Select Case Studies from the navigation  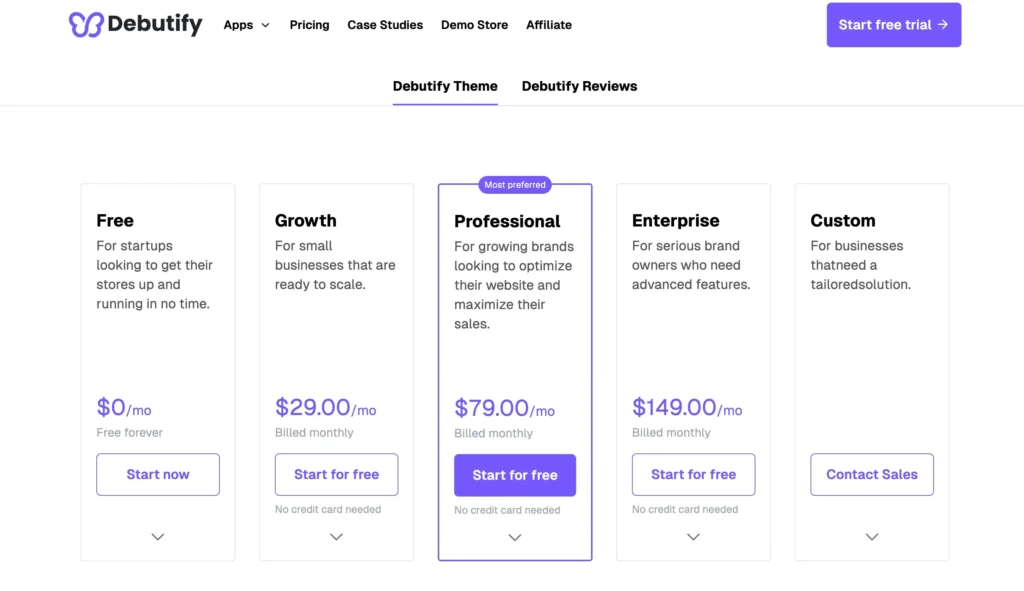(385, 25)
